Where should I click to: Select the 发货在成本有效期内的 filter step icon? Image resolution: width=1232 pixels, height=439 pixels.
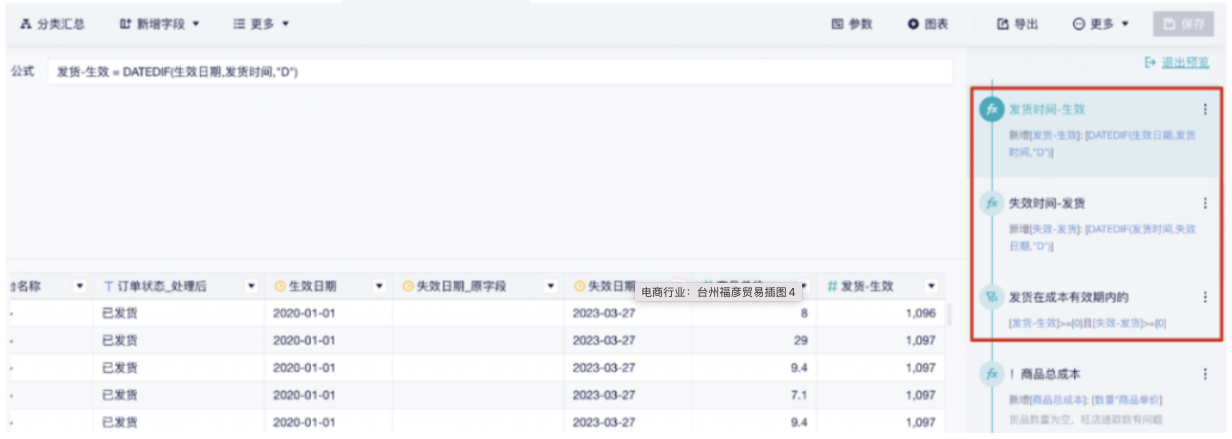991,297
